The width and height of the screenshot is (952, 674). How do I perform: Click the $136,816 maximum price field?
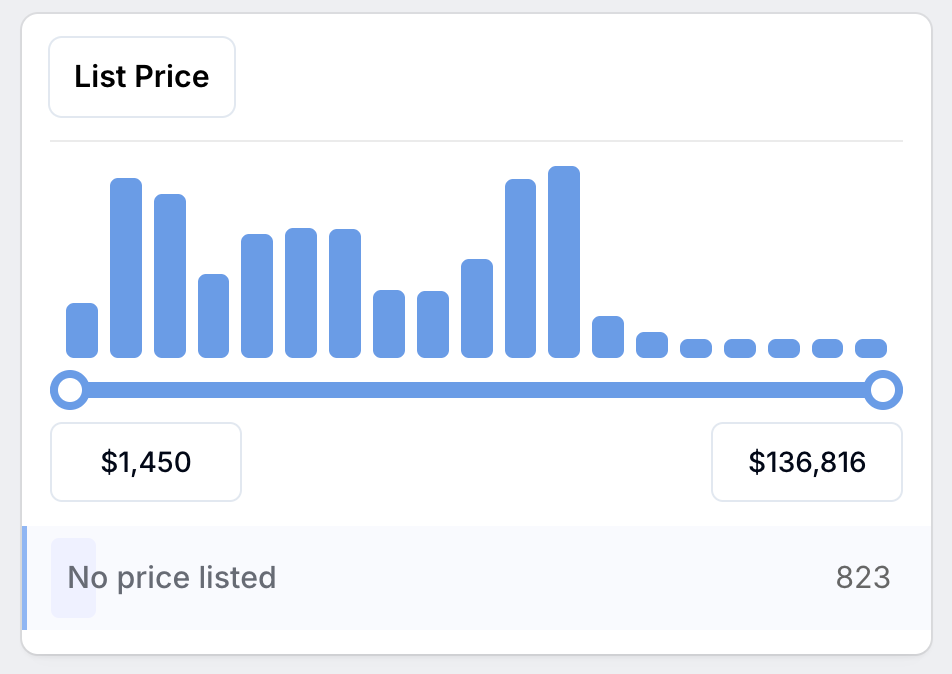tap(807, 462)
